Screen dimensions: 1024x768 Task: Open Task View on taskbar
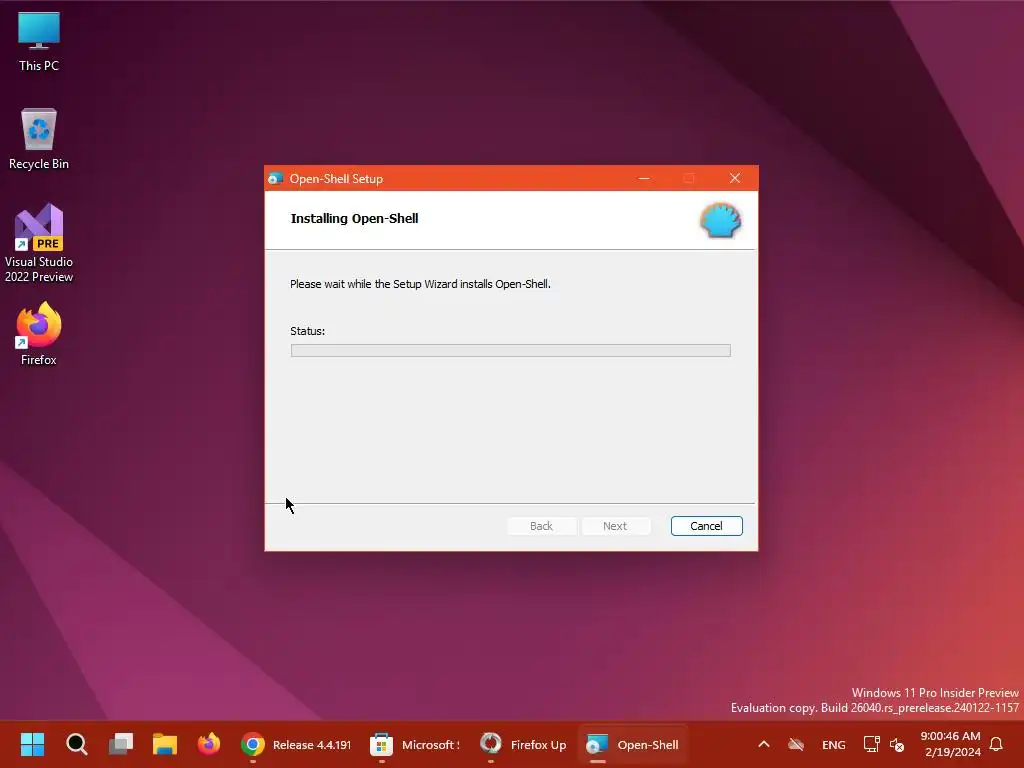[x=121, y=744]
